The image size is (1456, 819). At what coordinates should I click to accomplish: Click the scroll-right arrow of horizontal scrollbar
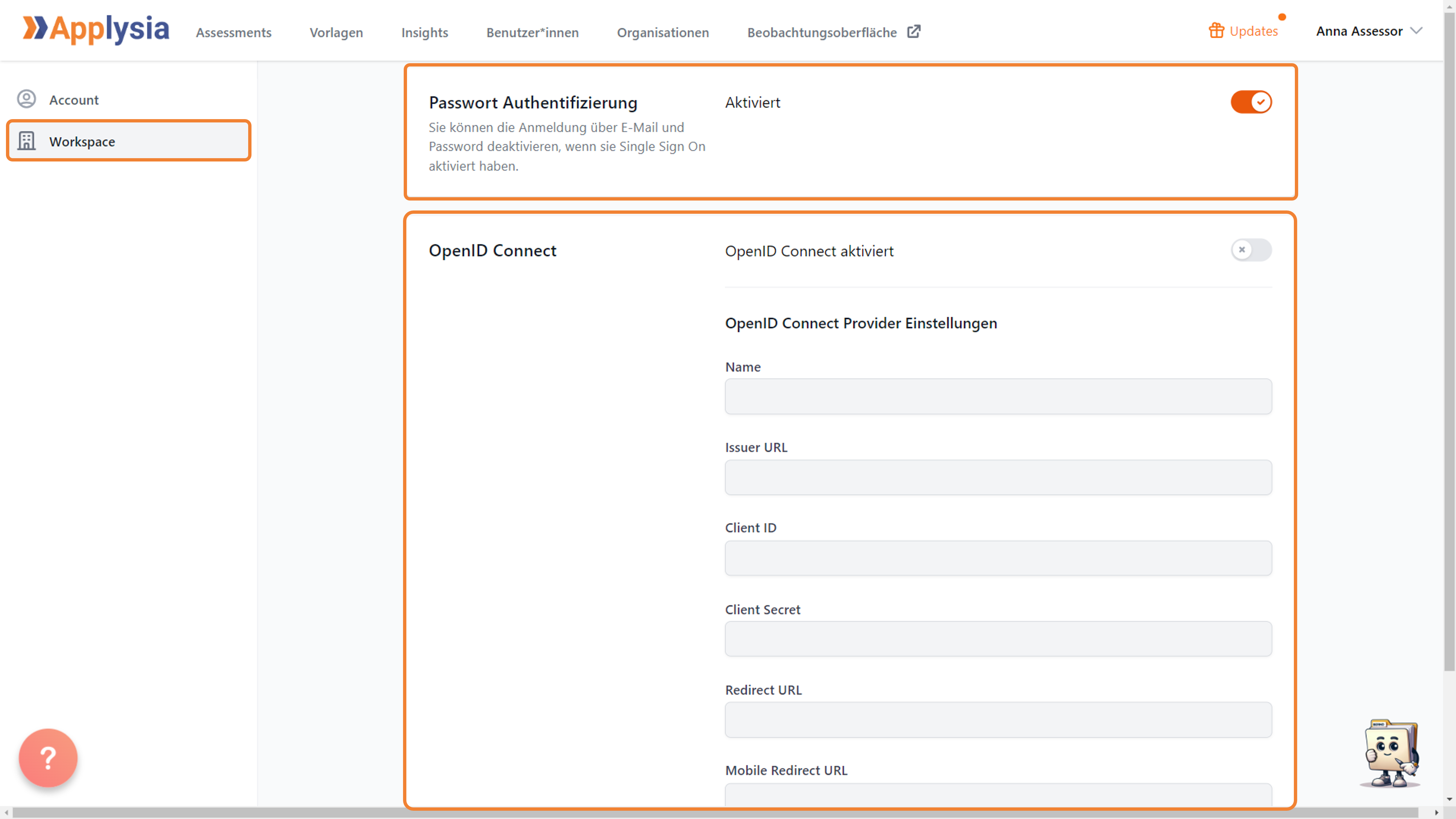[1436, 813]
